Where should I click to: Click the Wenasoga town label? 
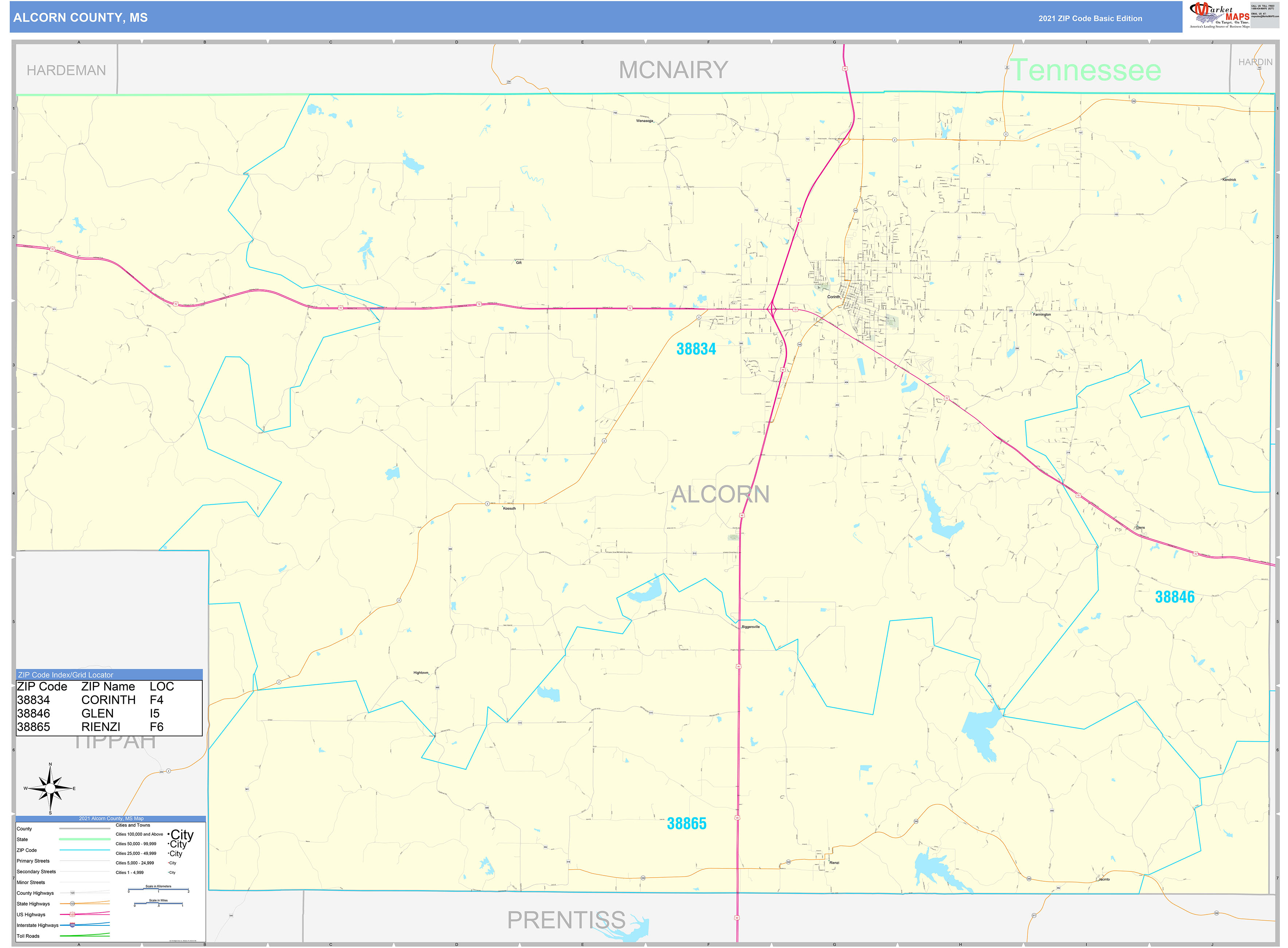645,121
